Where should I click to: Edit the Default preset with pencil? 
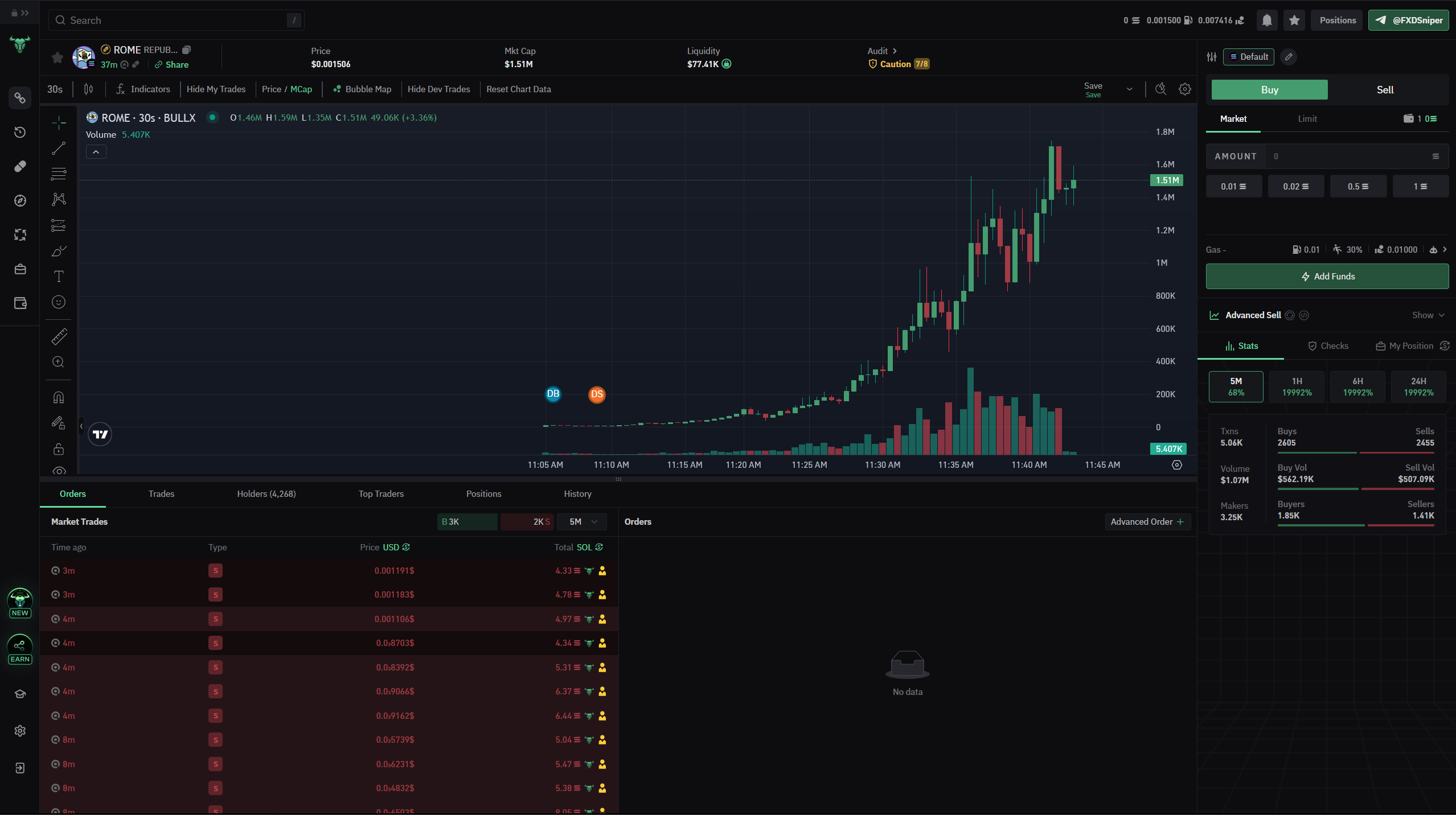(1288, 57)
